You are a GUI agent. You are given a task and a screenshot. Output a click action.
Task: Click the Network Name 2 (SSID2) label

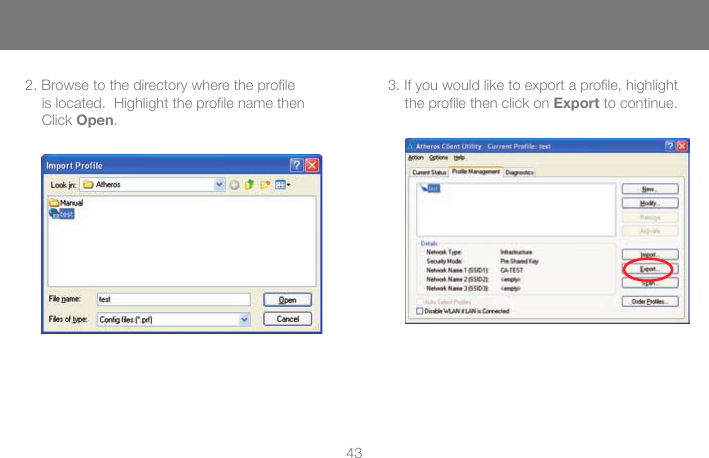(457, 279)
